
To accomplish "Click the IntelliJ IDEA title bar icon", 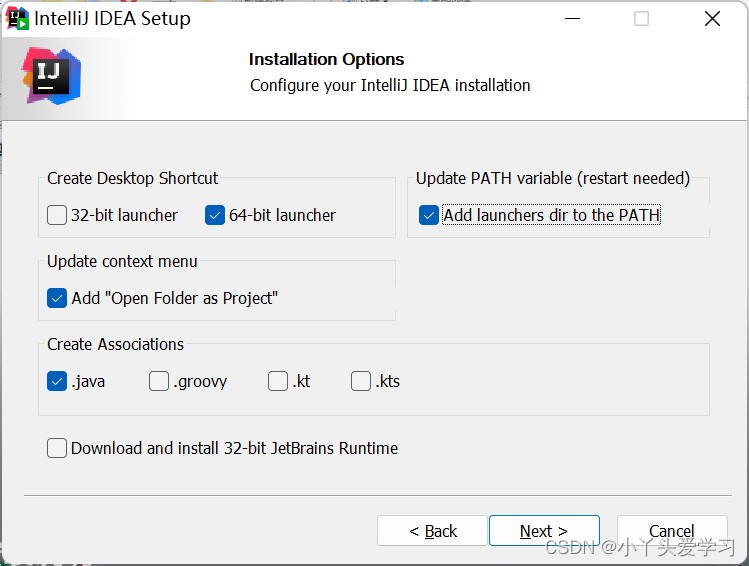I will click(x=17, y=18).
